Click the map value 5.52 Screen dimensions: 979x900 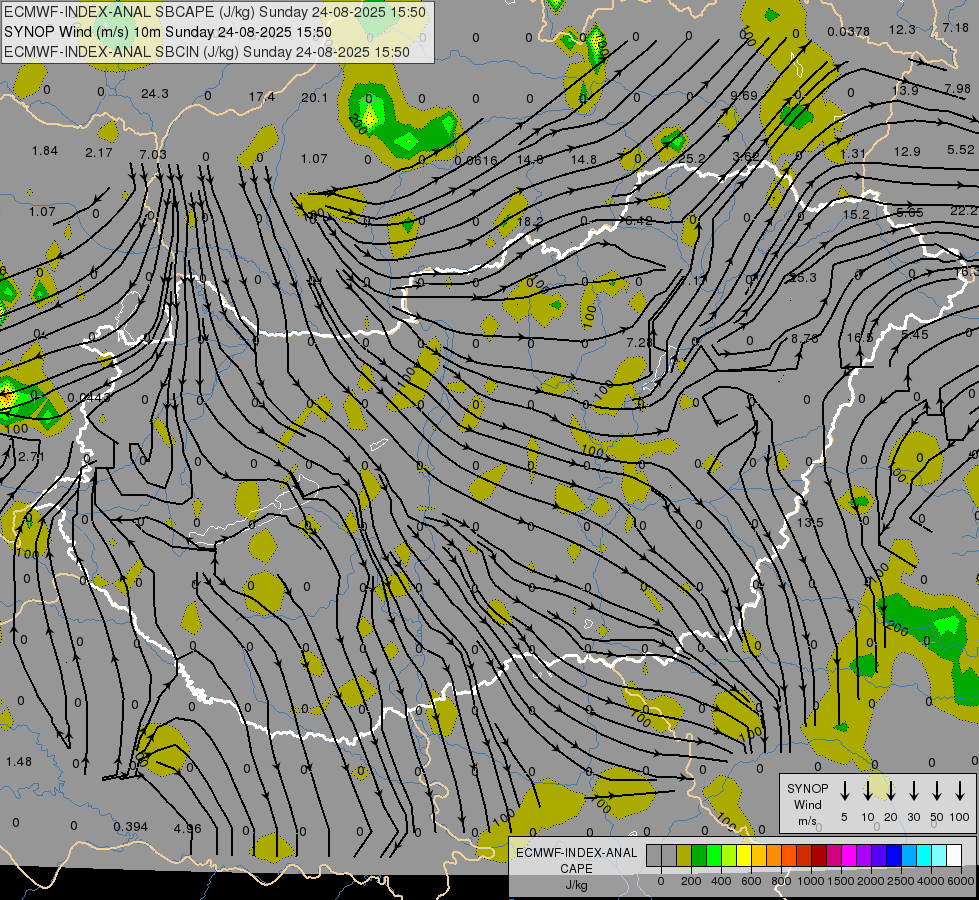pos(960,149)
